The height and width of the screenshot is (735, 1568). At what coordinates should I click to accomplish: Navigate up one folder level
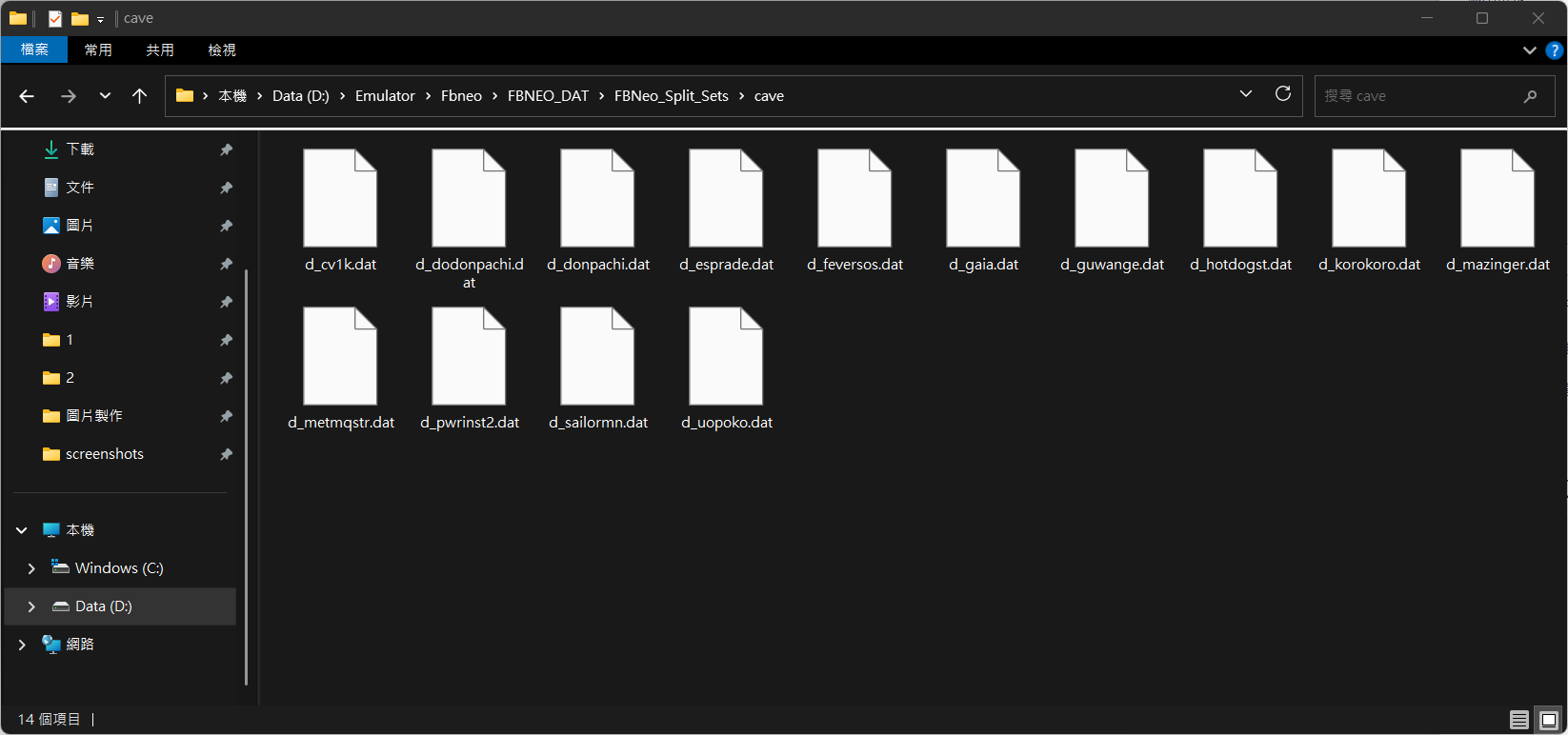139,96
